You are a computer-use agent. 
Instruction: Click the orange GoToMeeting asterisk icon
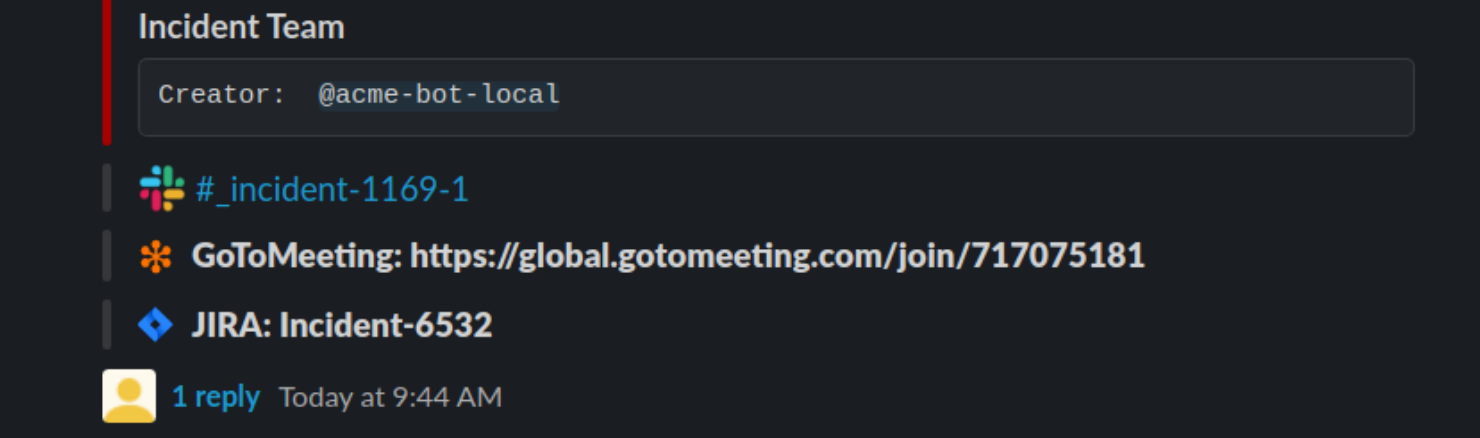155,257
